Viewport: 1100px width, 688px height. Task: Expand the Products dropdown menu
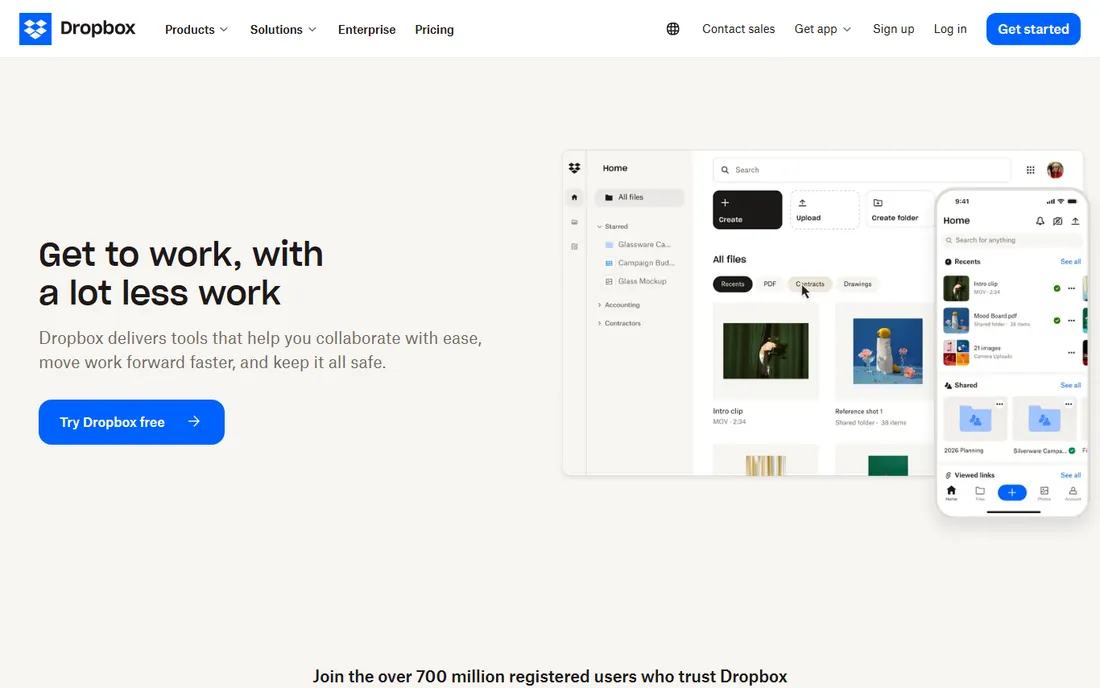coord(196,29)
